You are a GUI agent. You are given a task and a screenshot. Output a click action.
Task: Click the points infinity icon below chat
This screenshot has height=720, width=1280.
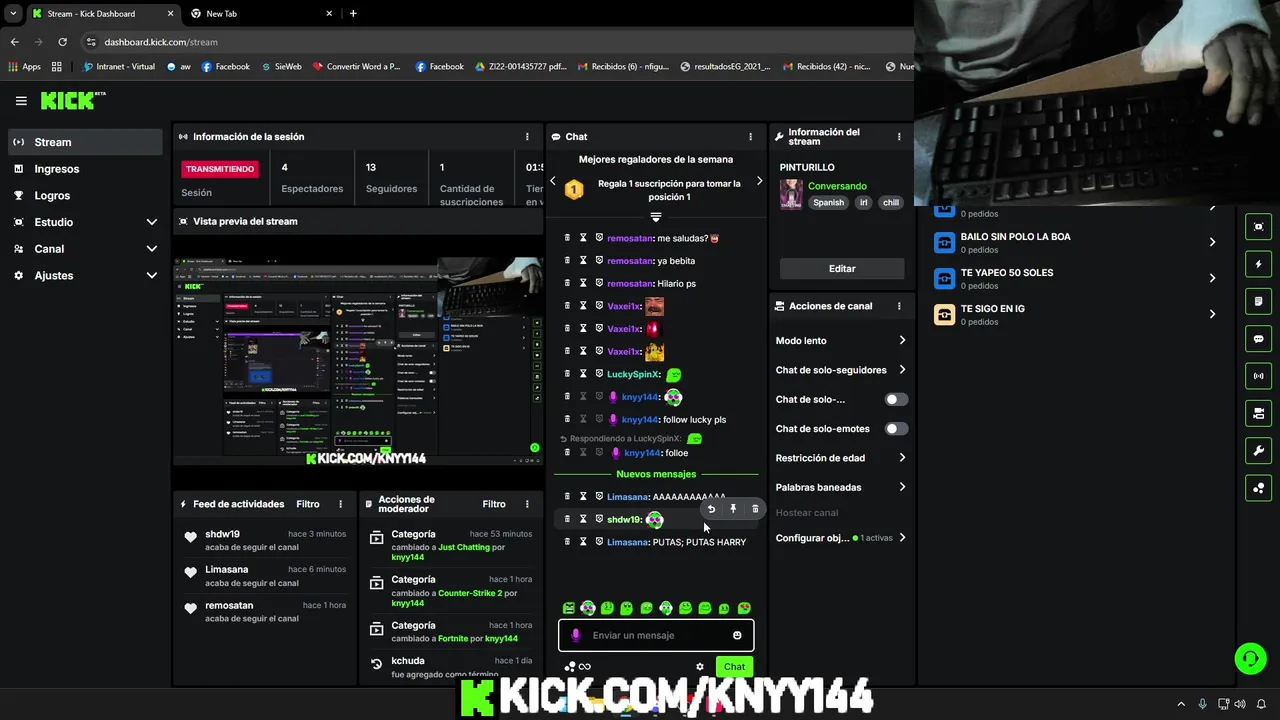point(578,667)
